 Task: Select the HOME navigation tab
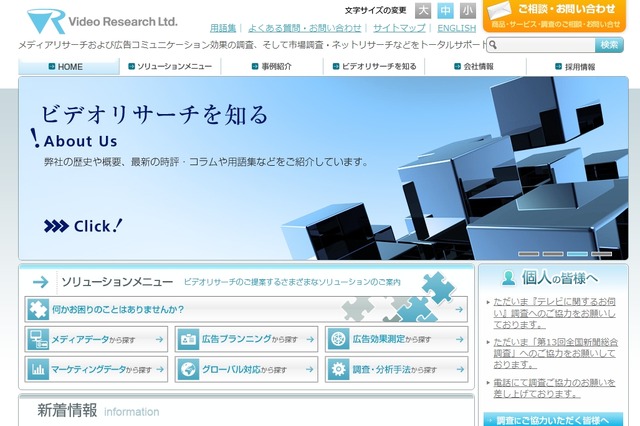coord(69,67)
